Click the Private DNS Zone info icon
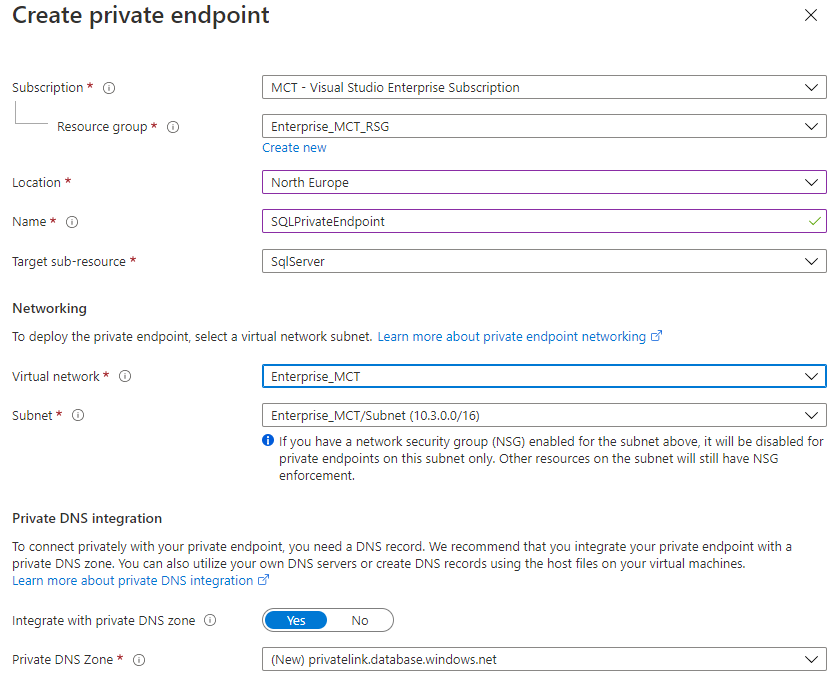Screen dimensions: 836x700 (x=139, y=660)
